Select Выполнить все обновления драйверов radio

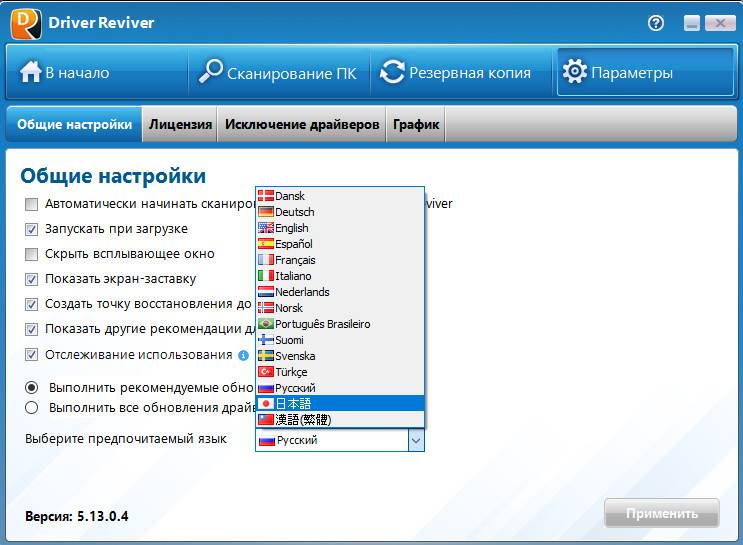point(31,408)
